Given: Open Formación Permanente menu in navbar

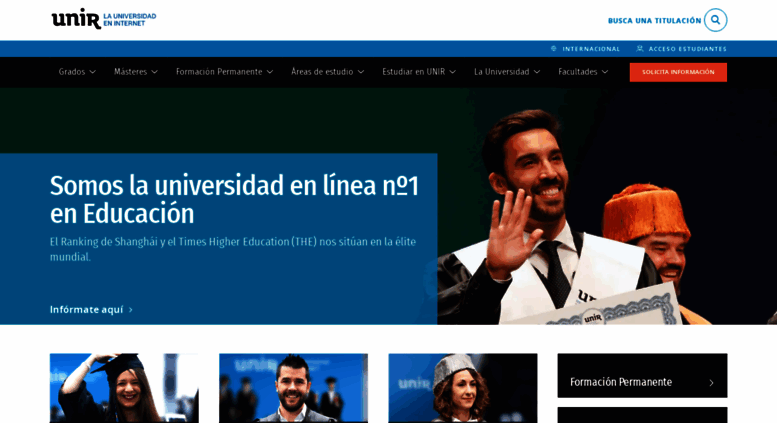Looking at the screenshot, I should click(x=219, y=72).
